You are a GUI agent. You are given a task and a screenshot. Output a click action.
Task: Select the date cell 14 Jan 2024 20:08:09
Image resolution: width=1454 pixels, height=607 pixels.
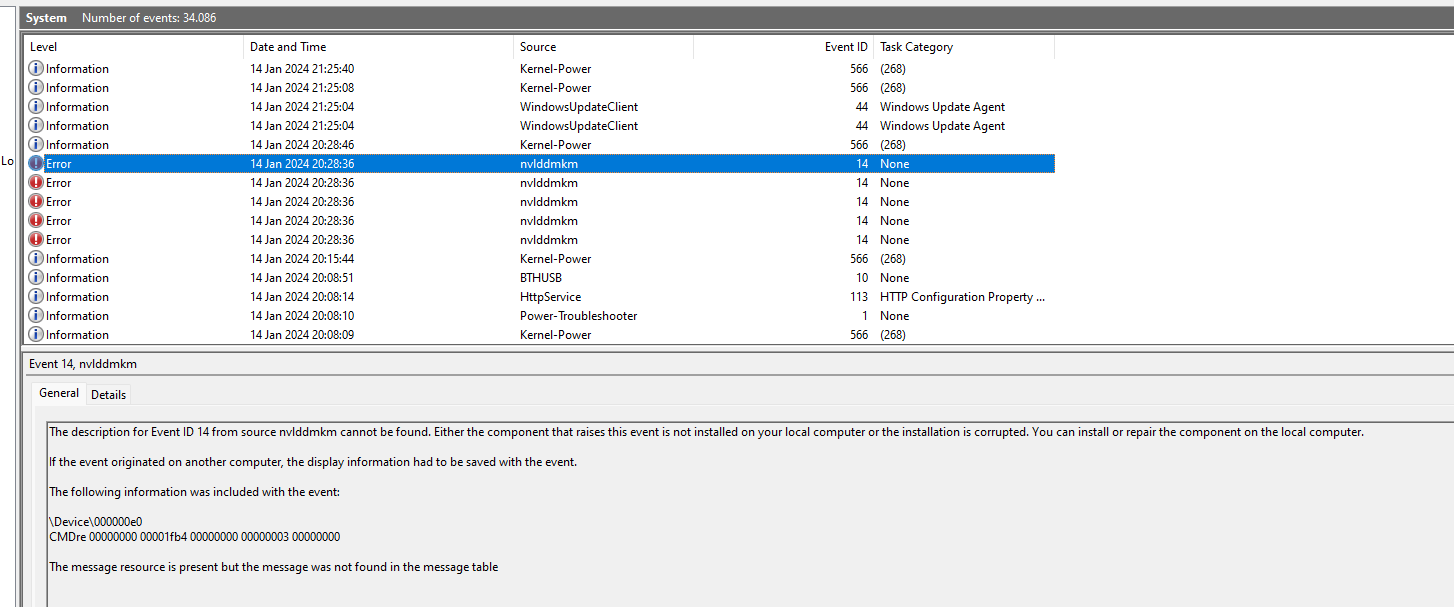[x=302, y=335]
